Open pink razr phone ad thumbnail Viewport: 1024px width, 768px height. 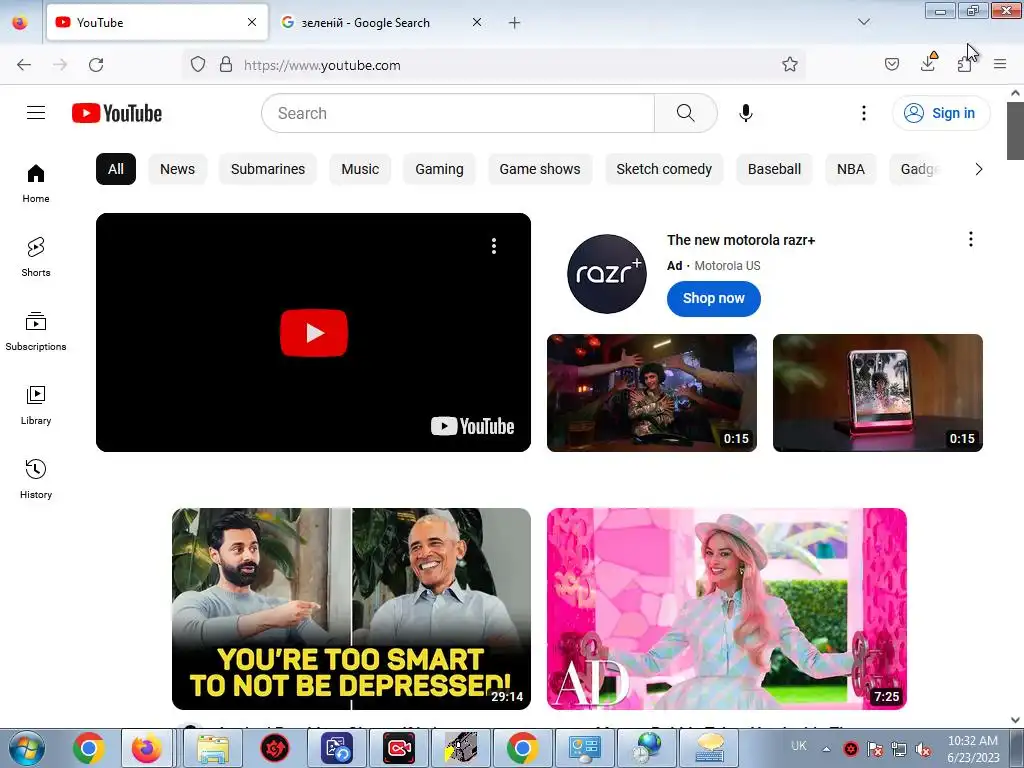tap(878, 392)
